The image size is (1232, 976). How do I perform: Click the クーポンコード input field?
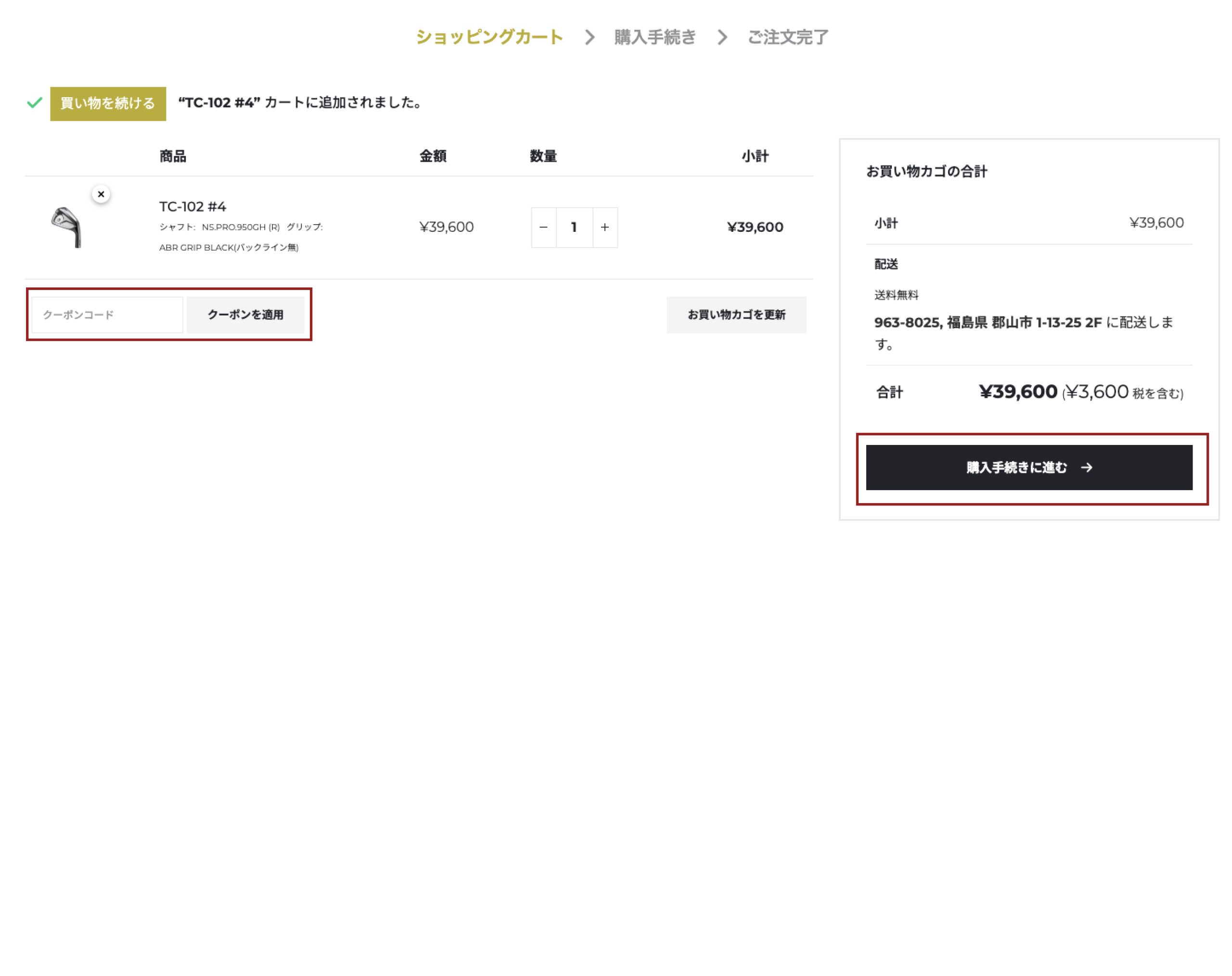coord(107,315)
